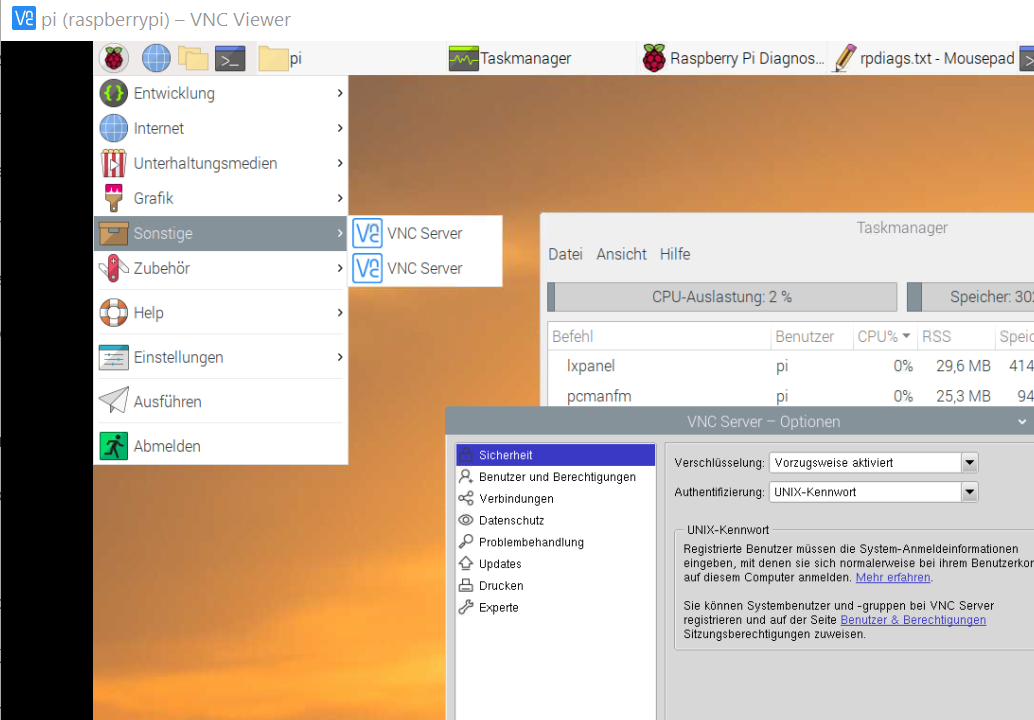
Task: Open the Raspberry Pi main menu button
Action: (114, 58)
